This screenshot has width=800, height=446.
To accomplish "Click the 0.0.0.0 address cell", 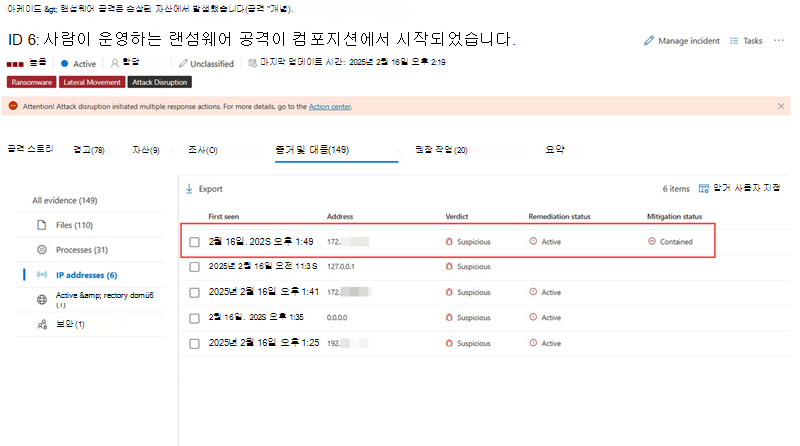I will [x=337, y=317].
